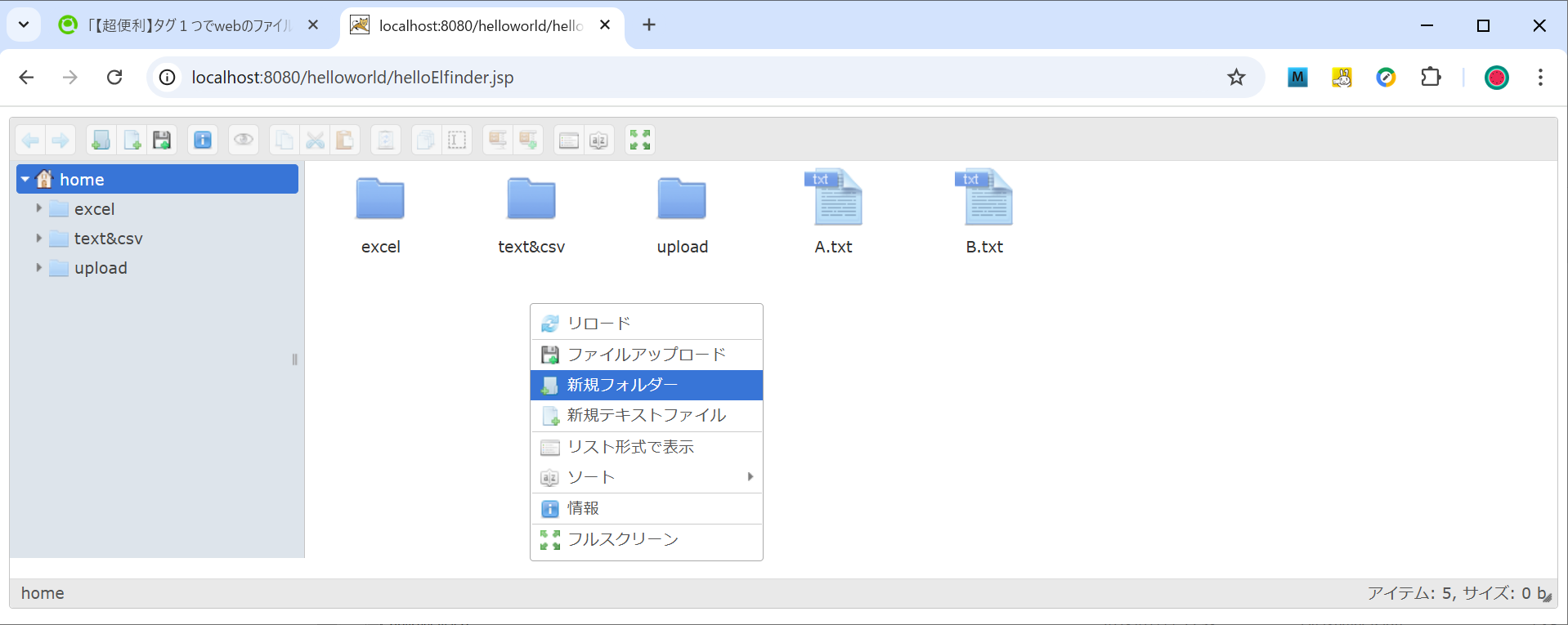This screenshot has height=625, width=1568.
Task: Choose リロード from context menu
Action: pos(647,324)
